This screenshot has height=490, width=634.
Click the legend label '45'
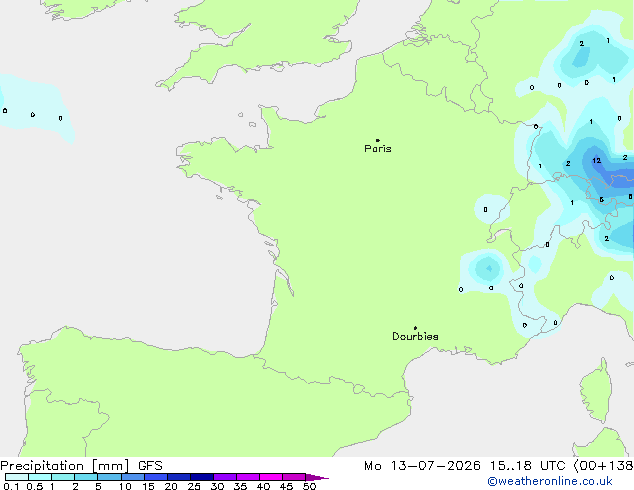click(286, 486)
